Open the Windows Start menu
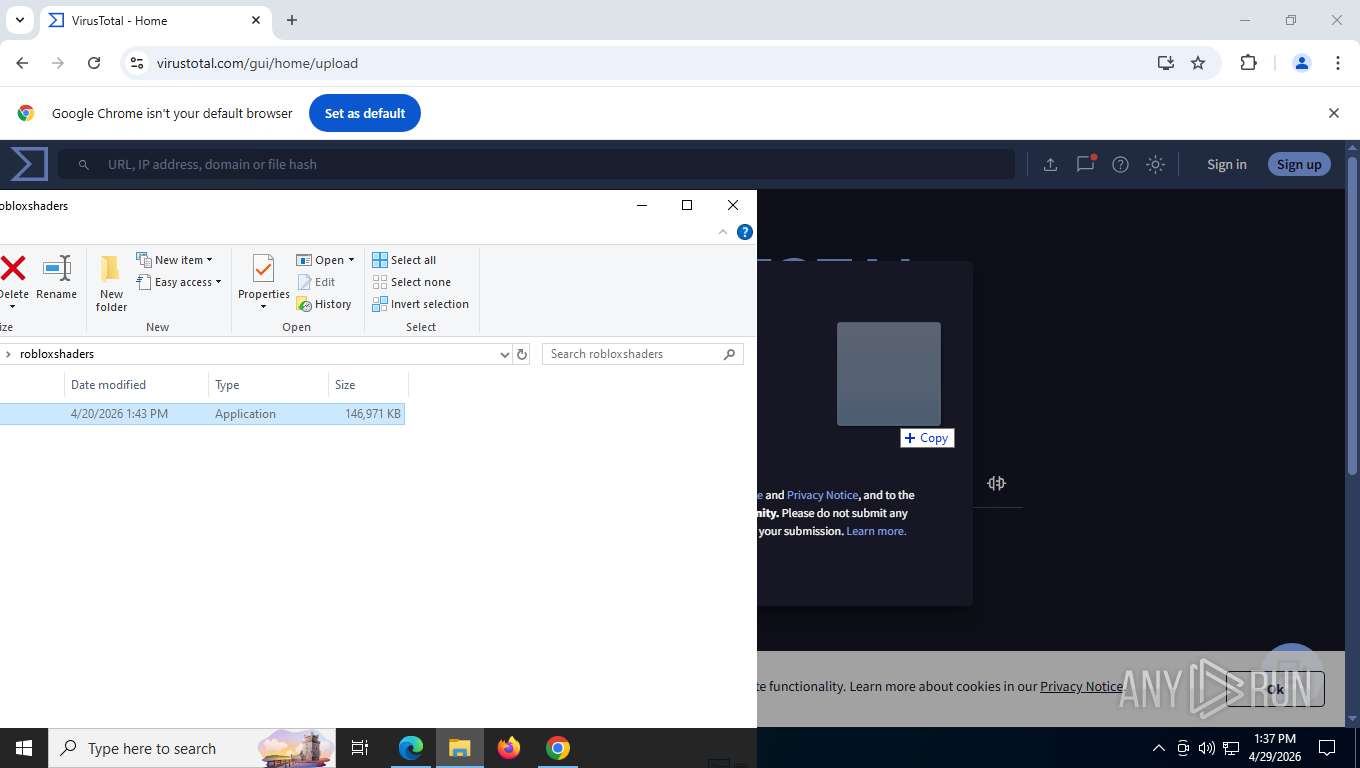This screenshot has width=1360, height=768. [23, 748]
